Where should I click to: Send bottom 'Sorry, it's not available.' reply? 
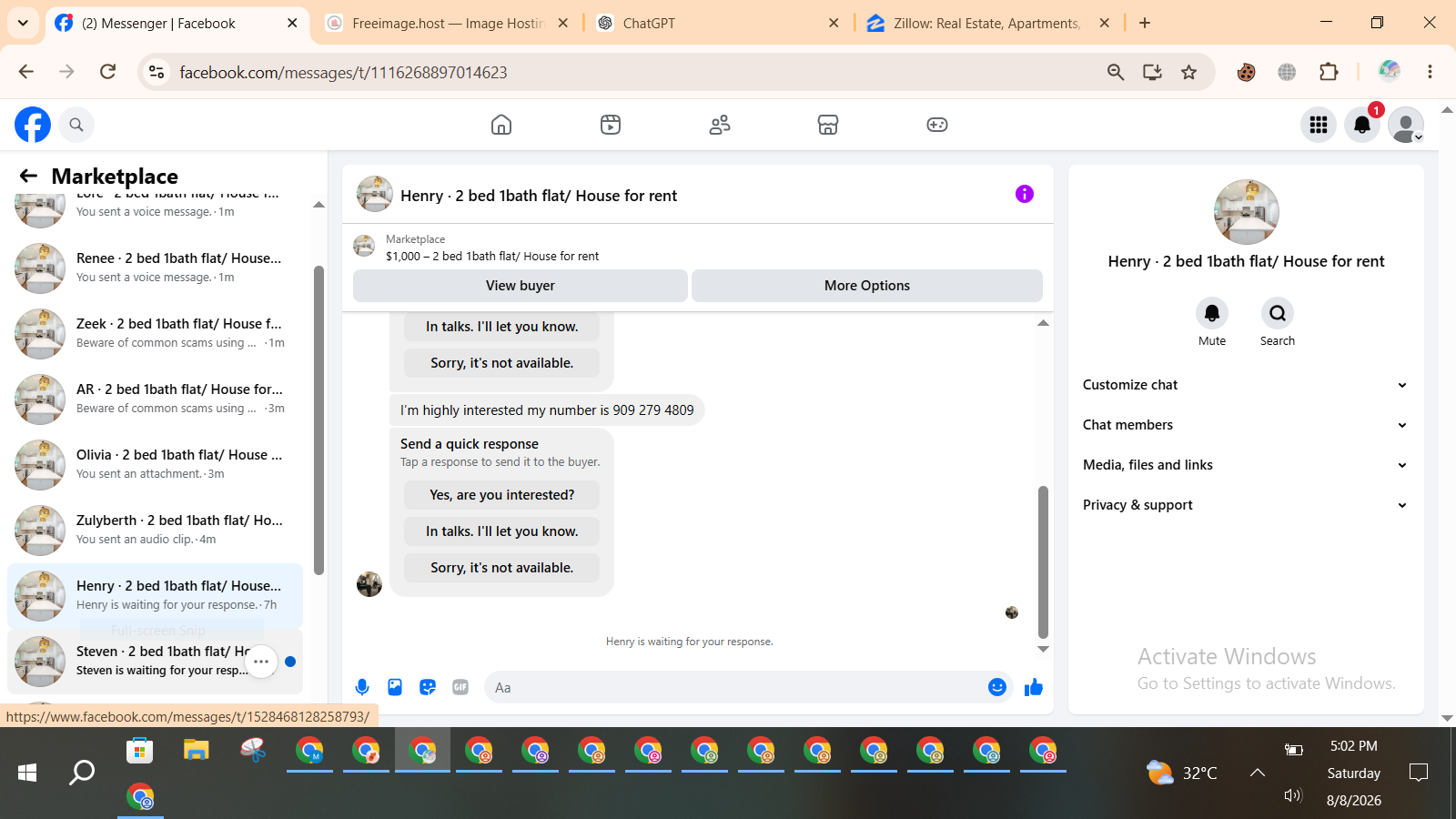point(502,568)
